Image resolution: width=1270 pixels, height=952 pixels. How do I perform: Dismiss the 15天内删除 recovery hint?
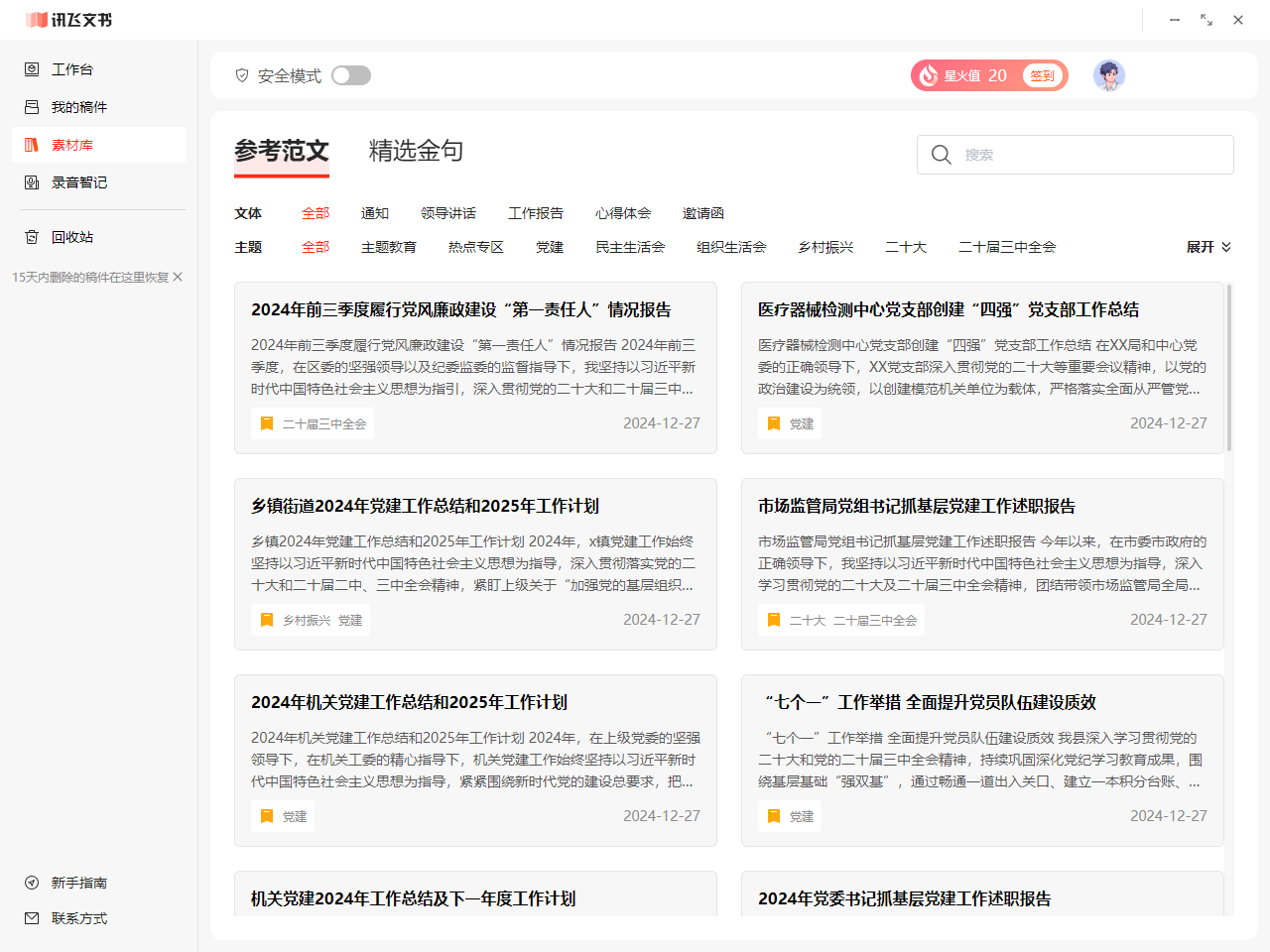pos(178,277)
